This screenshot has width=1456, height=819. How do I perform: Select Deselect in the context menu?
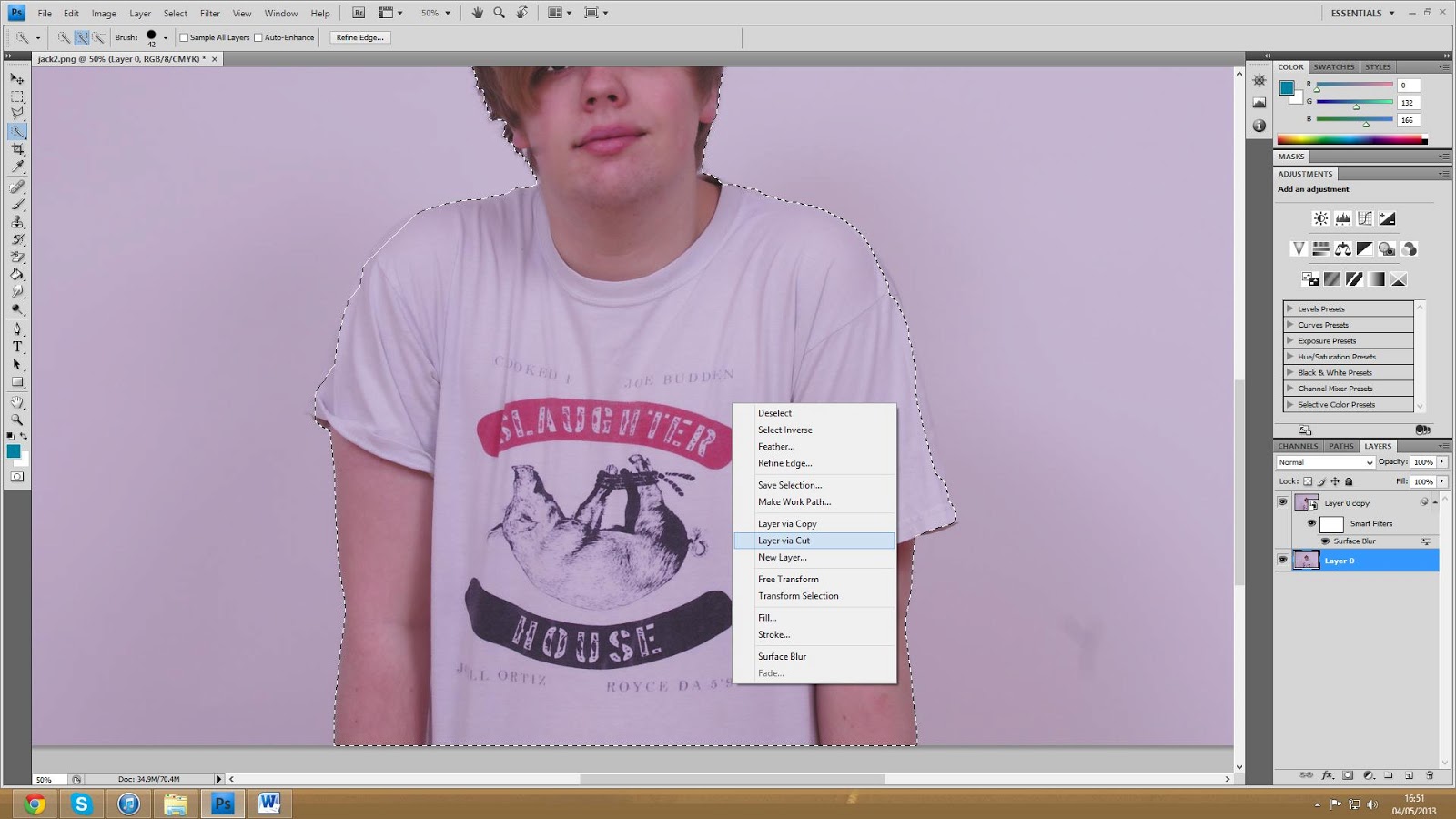coord(775,412)
